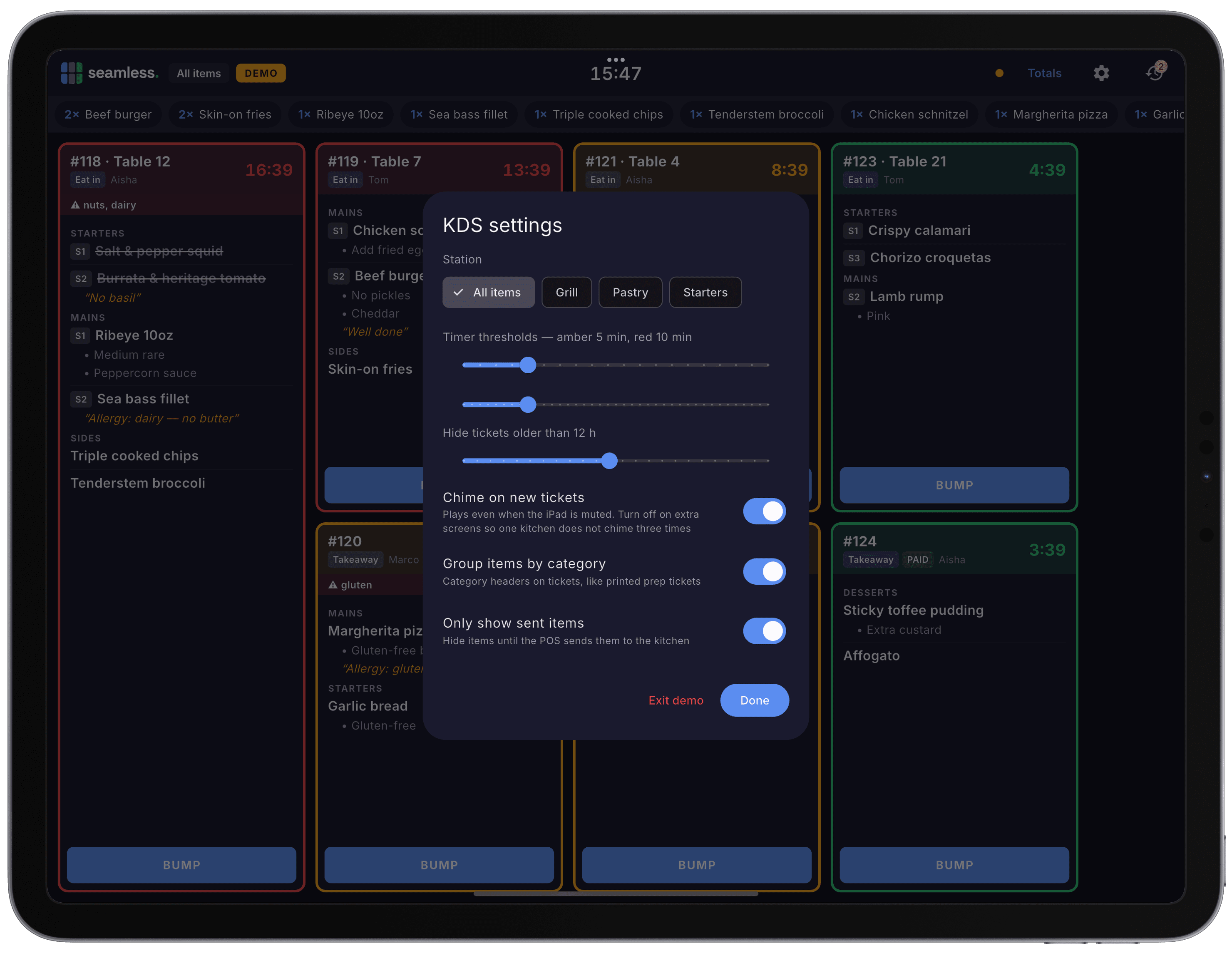
Task: Tap struck-through Salt & pepper squid item
Action: click(159, 251)
